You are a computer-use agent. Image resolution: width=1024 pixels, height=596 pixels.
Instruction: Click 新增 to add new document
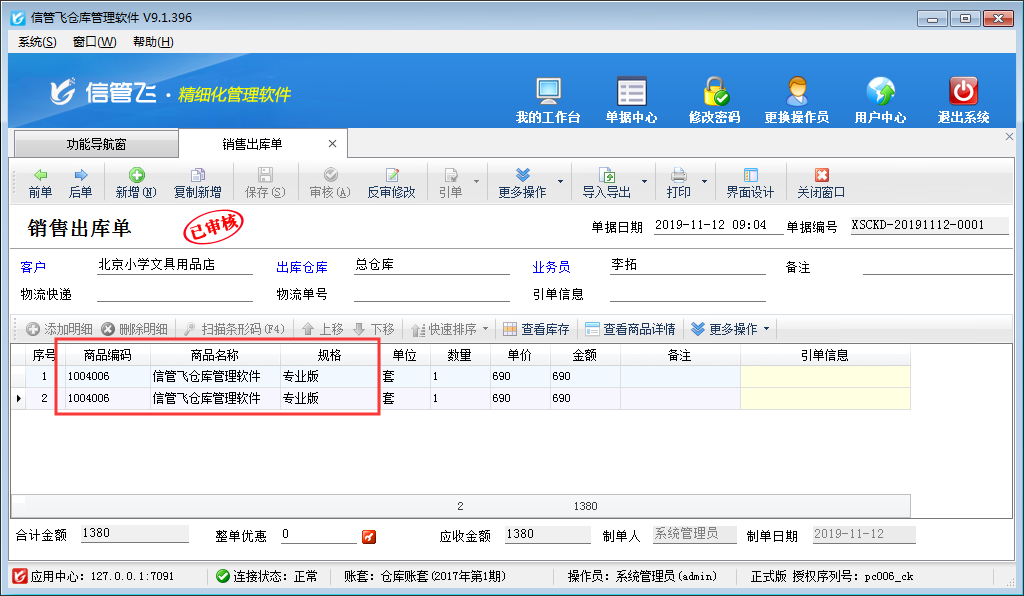click(136, 183)
